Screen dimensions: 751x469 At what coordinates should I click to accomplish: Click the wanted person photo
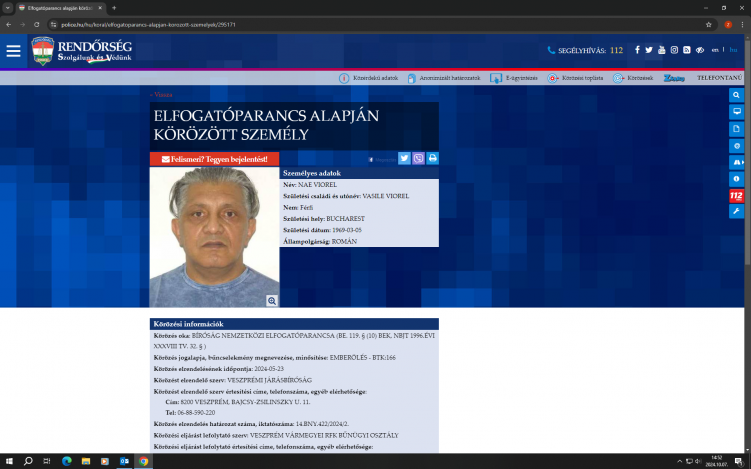214,237
